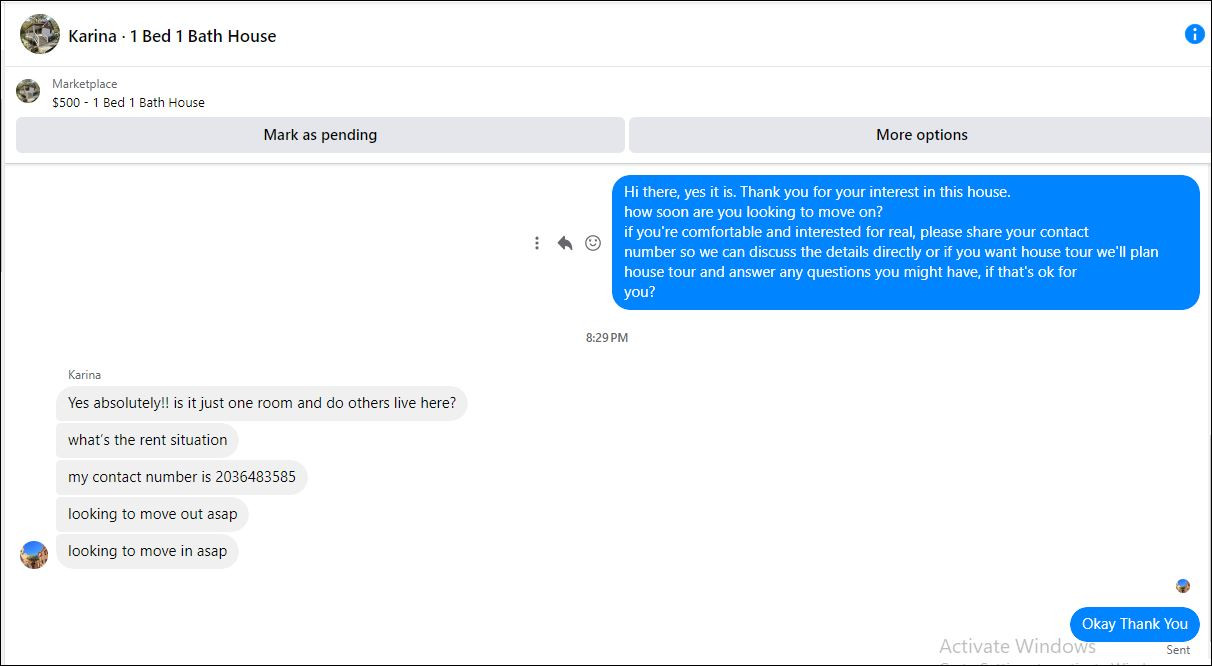
Task: Reply to message using arrow icon
Action: point(565,243)
